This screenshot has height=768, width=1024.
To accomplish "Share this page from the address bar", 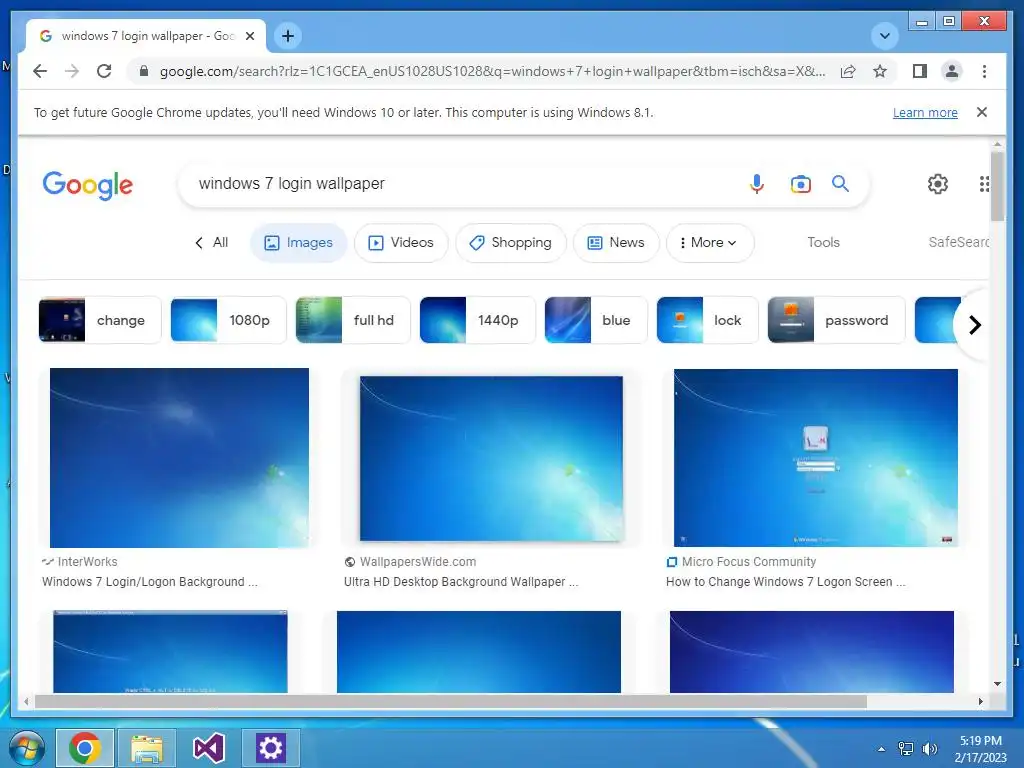I will pyautogui.click(x=848, y=71).
